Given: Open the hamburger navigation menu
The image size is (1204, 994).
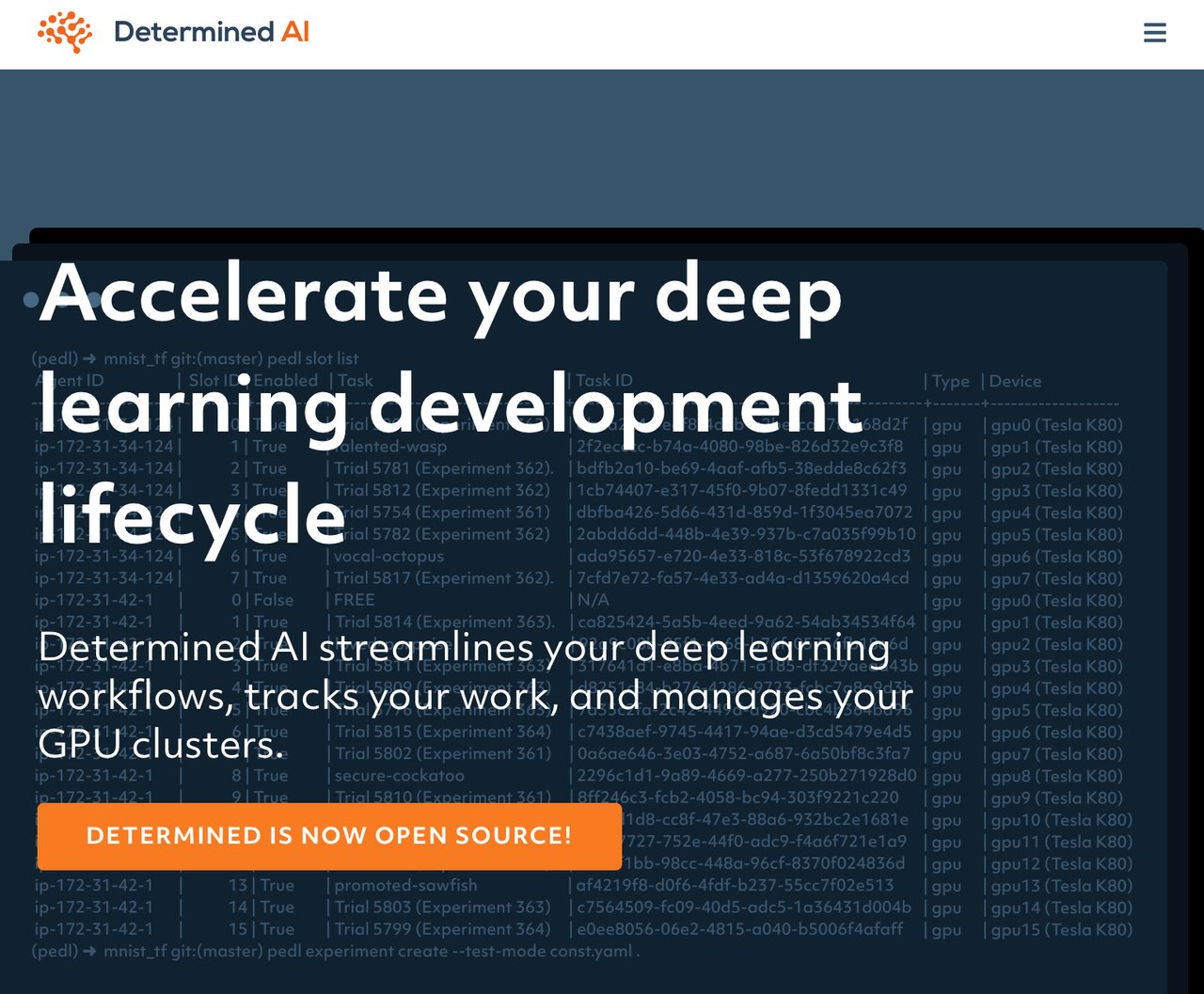Looking at the screenshot, I should pyautogui.click(x=1154, y=33).
